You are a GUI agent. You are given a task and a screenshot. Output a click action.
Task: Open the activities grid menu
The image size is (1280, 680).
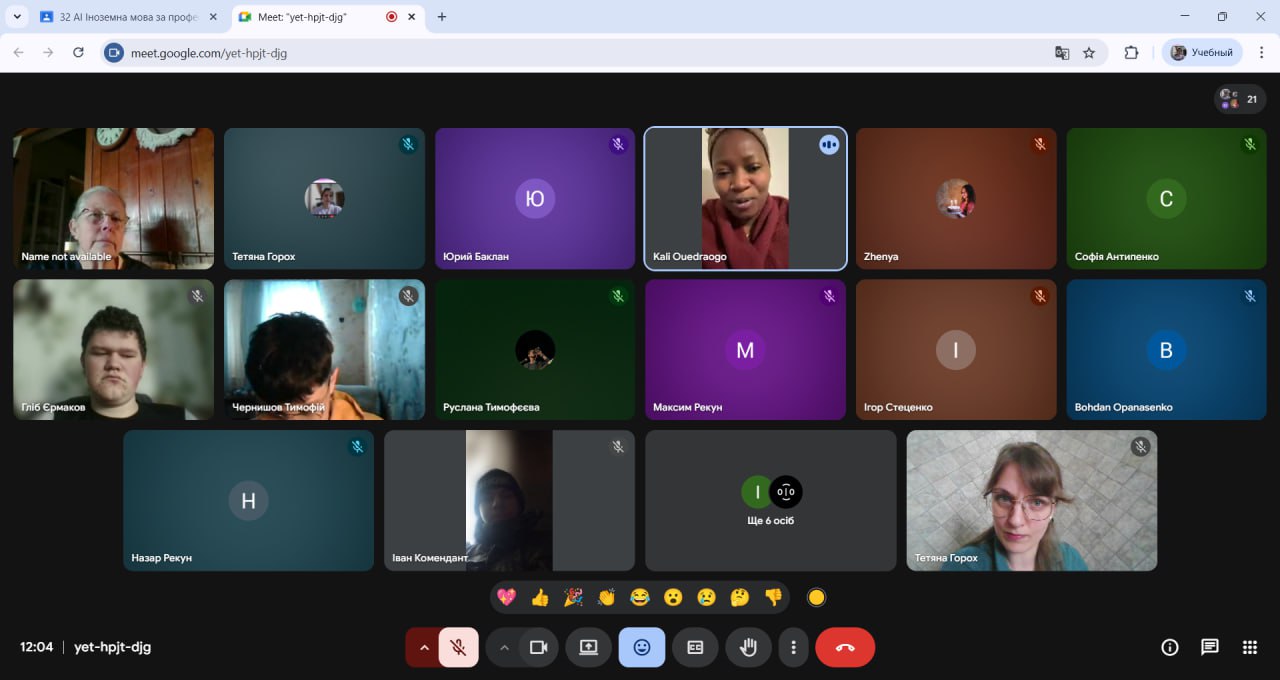point(1249,647)
